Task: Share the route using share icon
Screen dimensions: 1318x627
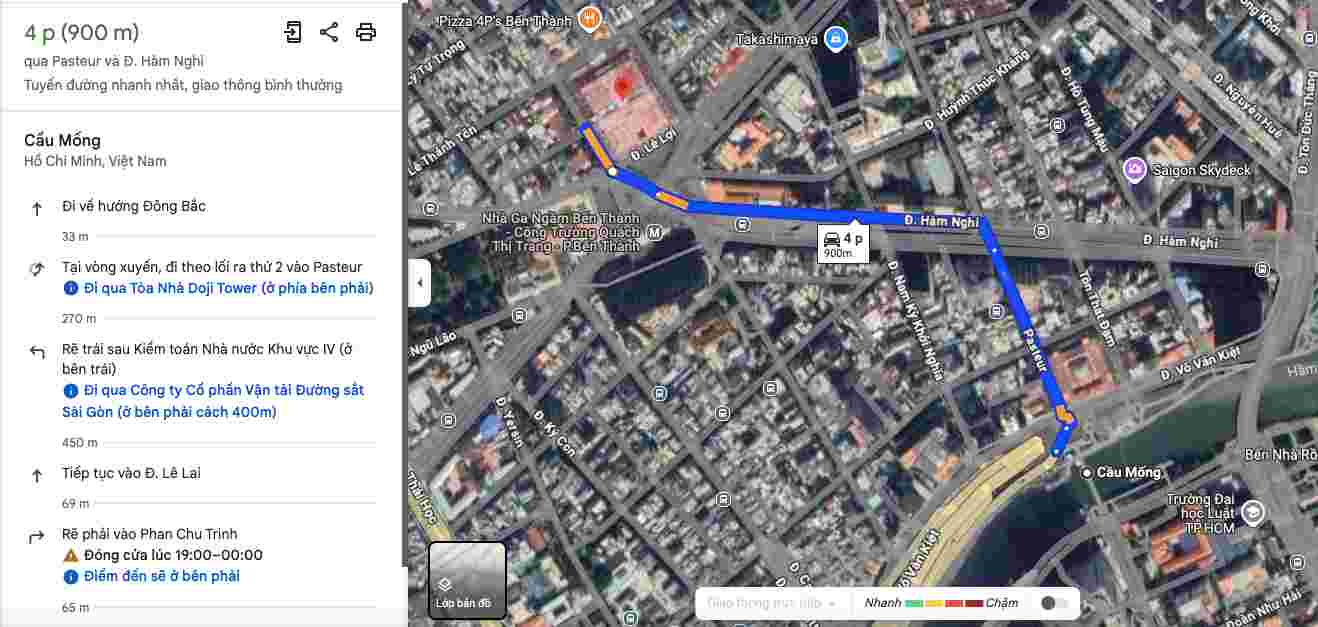Action: (329, 32)
